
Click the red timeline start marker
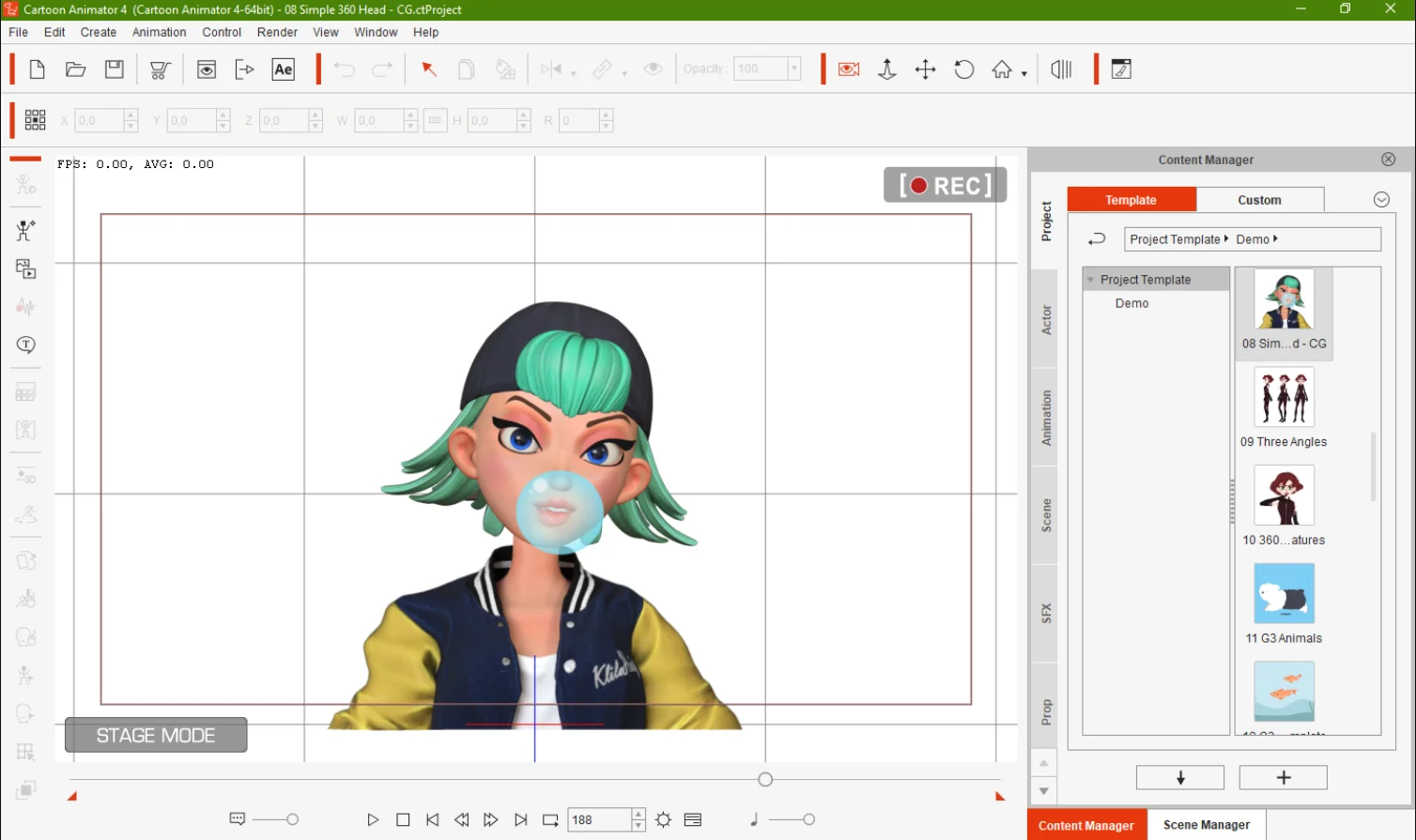[x=72, y=796]
